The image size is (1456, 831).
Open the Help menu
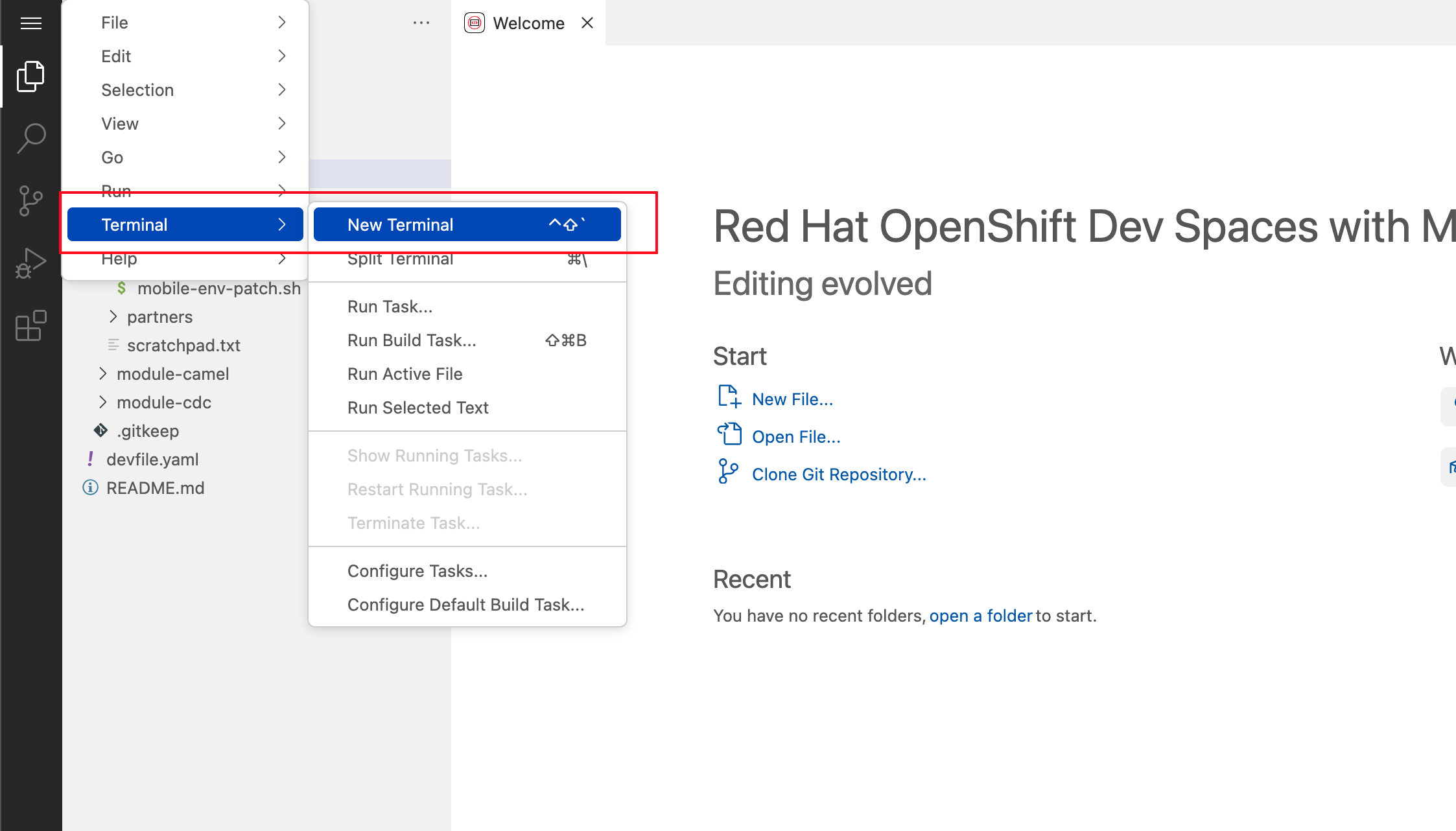point(185,259)
